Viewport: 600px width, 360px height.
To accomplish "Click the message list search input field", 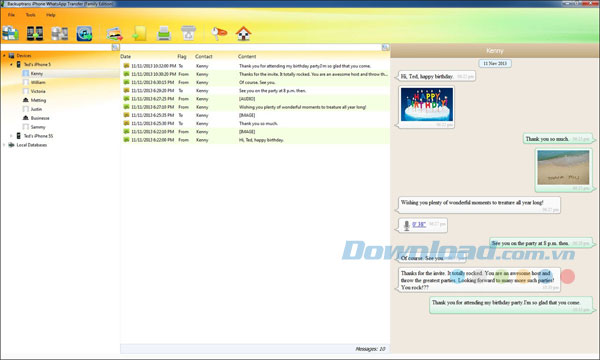I will point(251,47).
